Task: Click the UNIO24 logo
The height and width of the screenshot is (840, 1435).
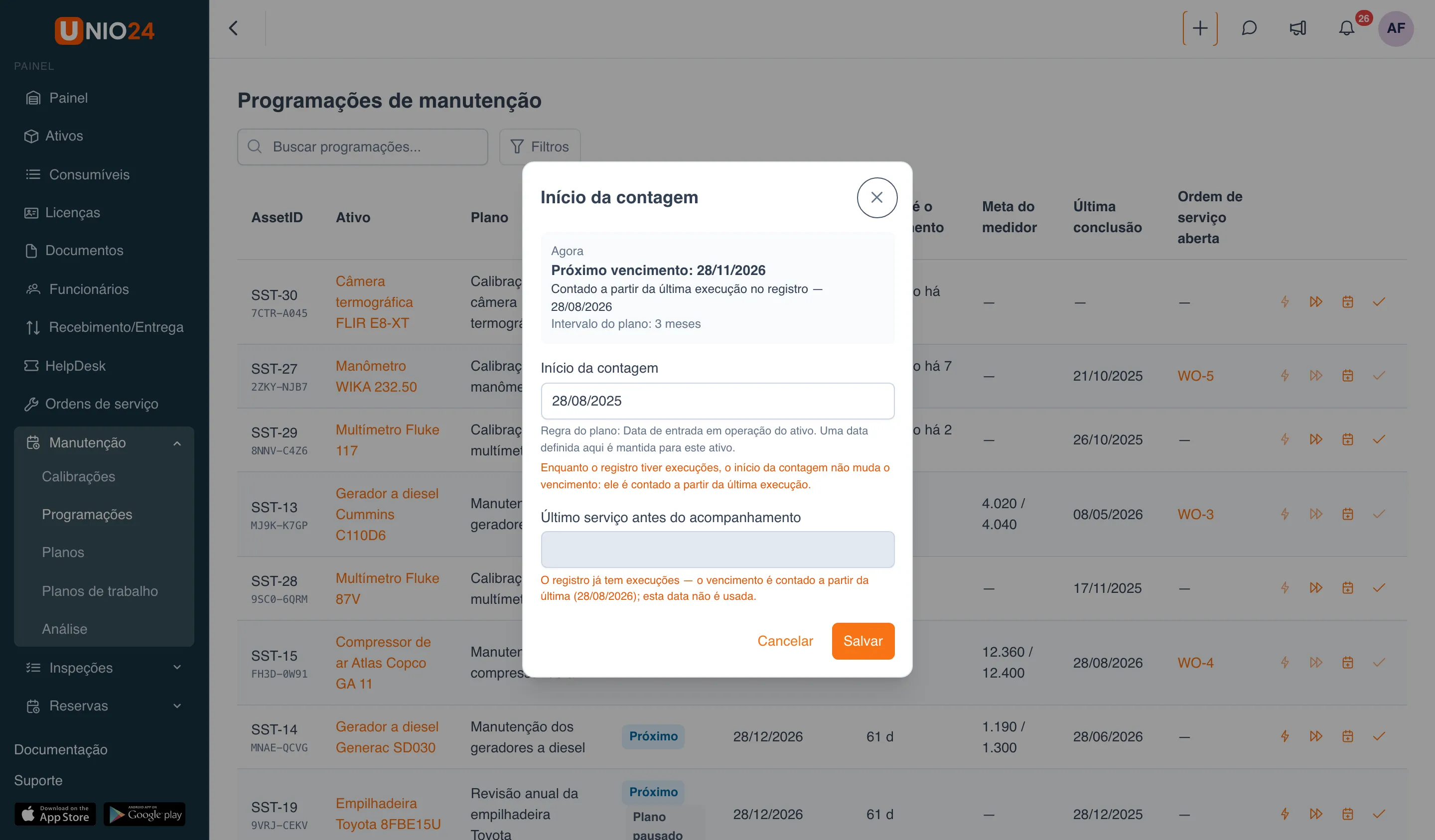Action: (x=104, y=30)
